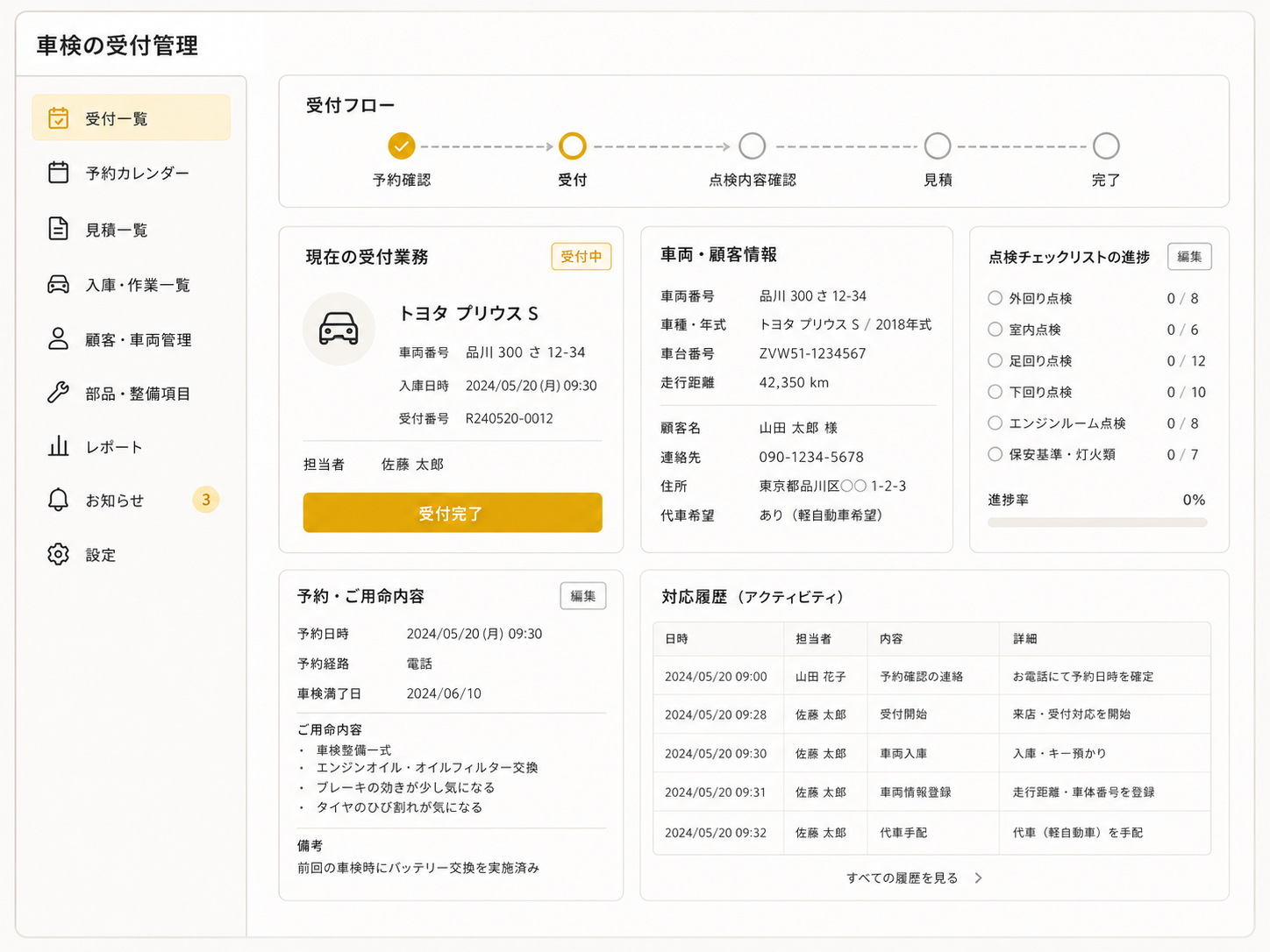
Task: Click the お知らせ bell icon
Action: tap(58, 500)
